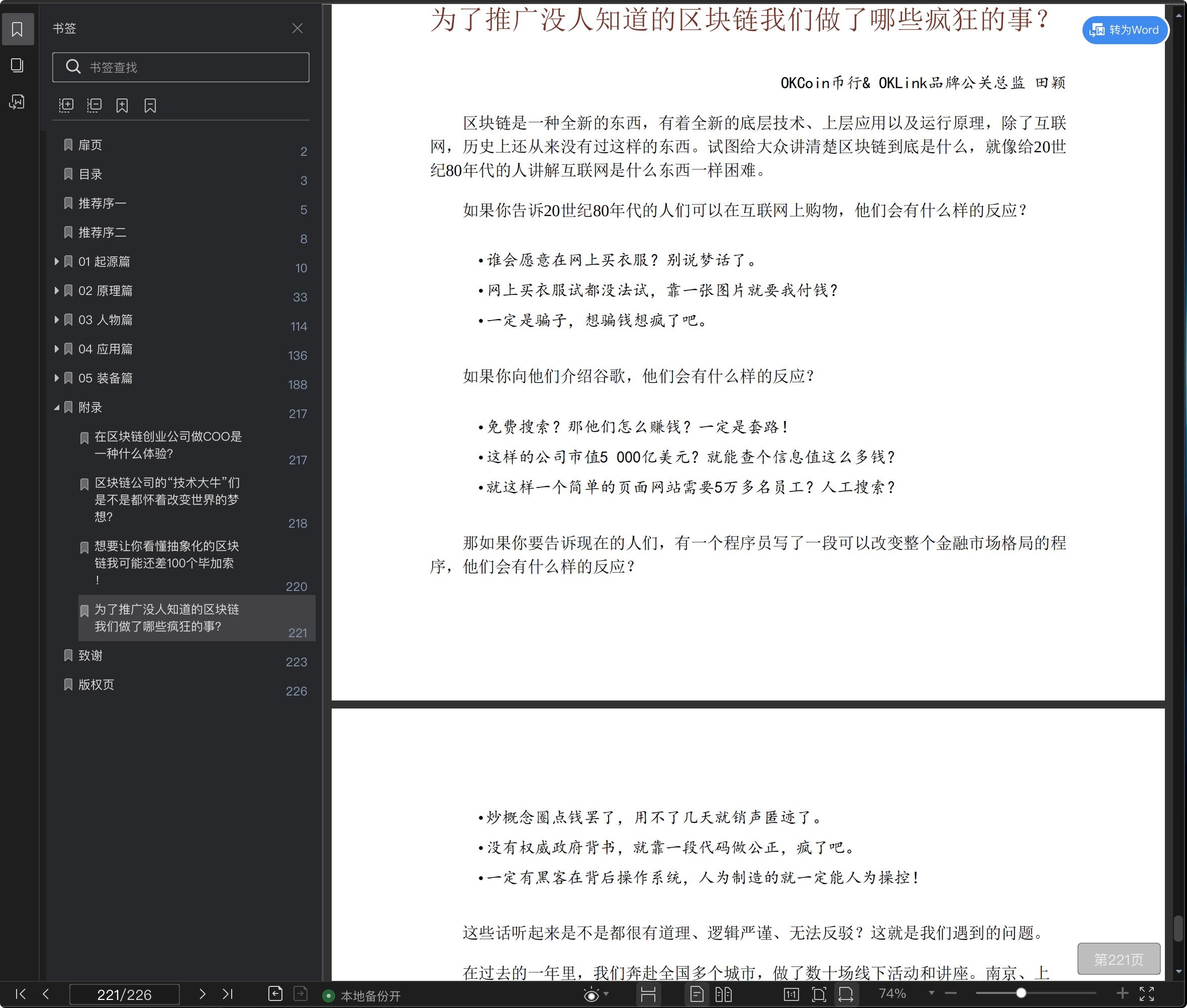Expand the 03 人物篇 bookmark
The width and height of the screenshot is (1187, 1008).
click(x=57, y=320)
